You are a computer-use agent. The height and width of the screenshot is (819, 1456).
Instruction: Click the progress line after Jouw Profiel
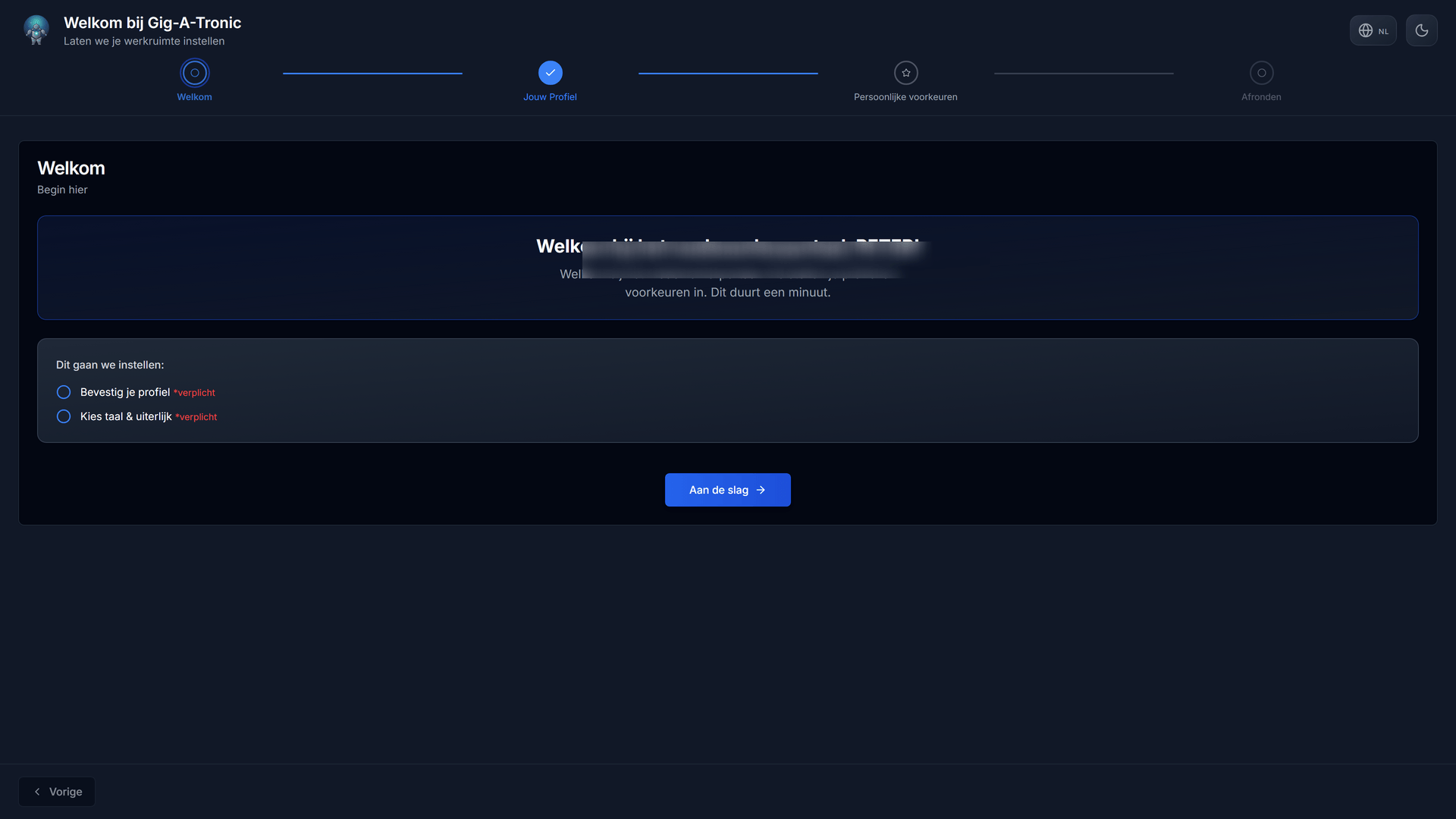click(x=728, y=74)
